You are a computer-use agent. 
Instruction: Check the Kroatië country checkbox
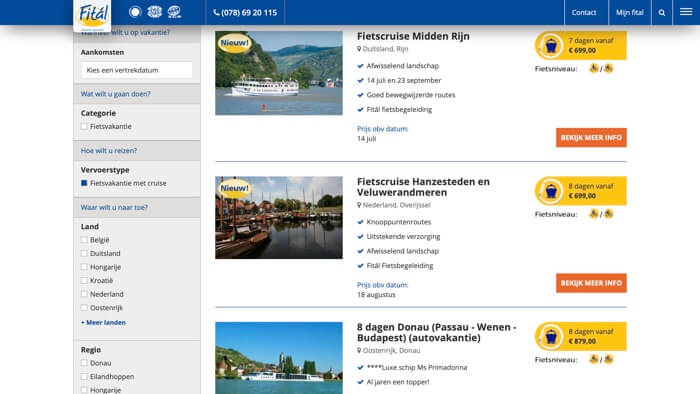tap(84, 280)
